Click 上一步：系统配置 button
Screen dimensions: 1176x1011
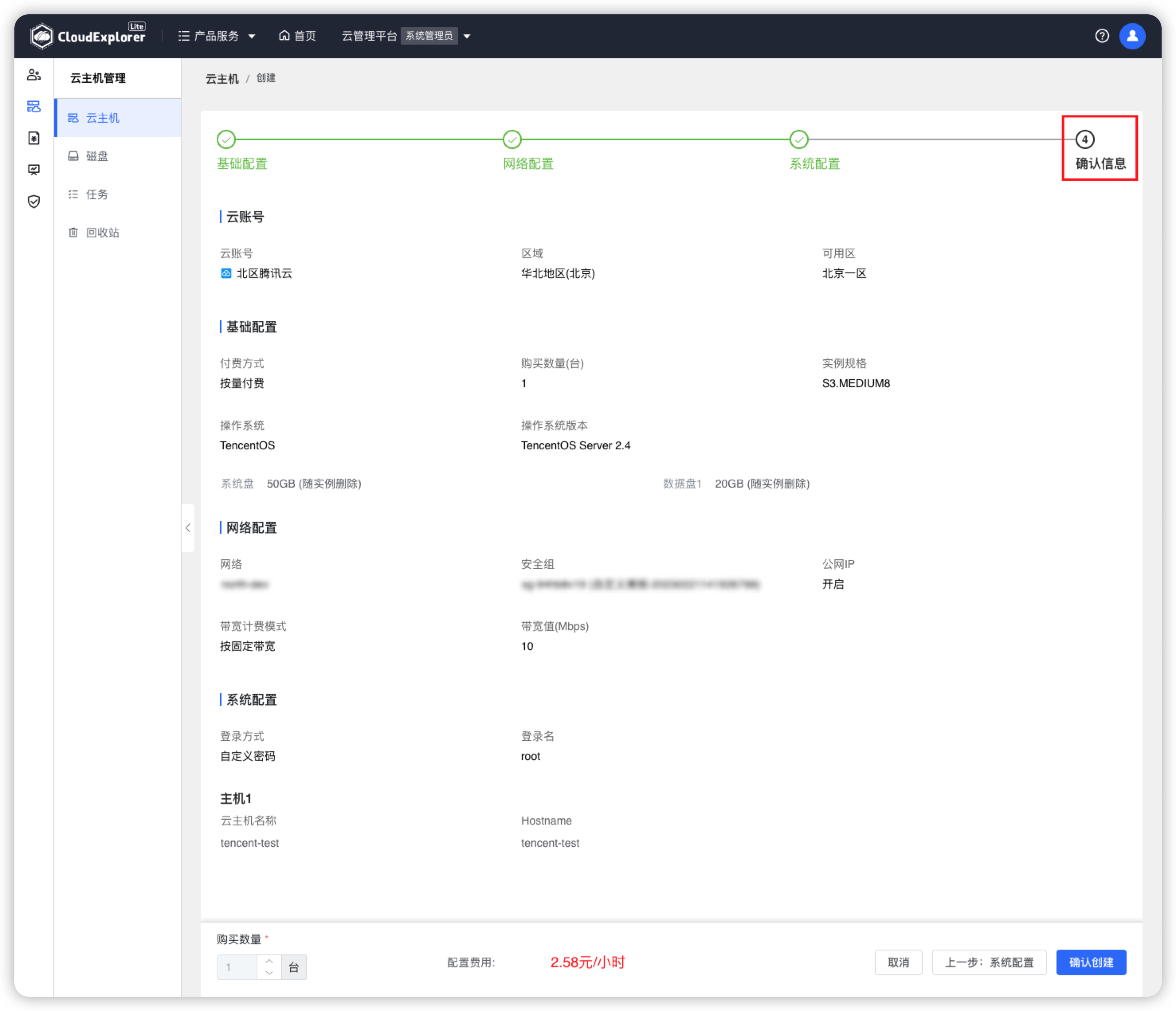989,962
